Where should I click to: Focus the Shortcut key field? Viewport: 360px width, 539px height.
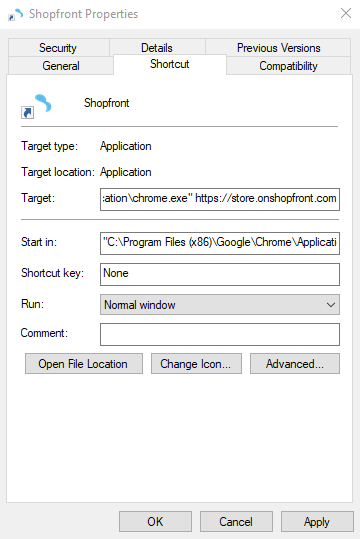pos(220,274)
